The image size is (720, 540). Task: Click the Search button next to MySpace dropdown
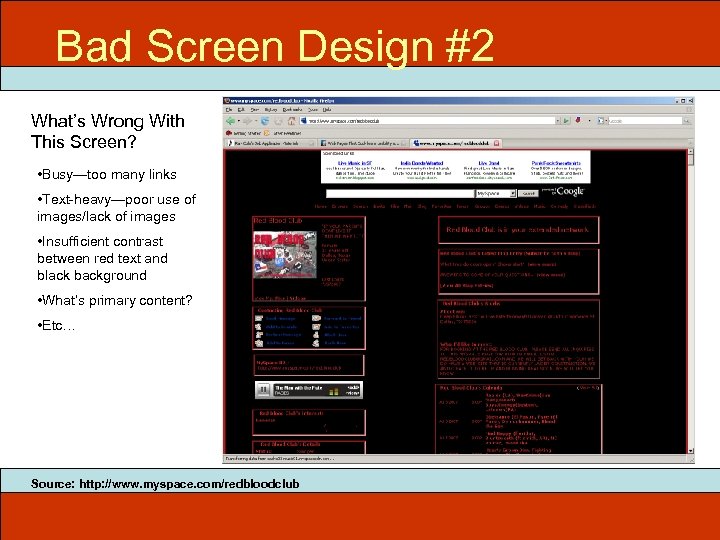click(528, 194)
